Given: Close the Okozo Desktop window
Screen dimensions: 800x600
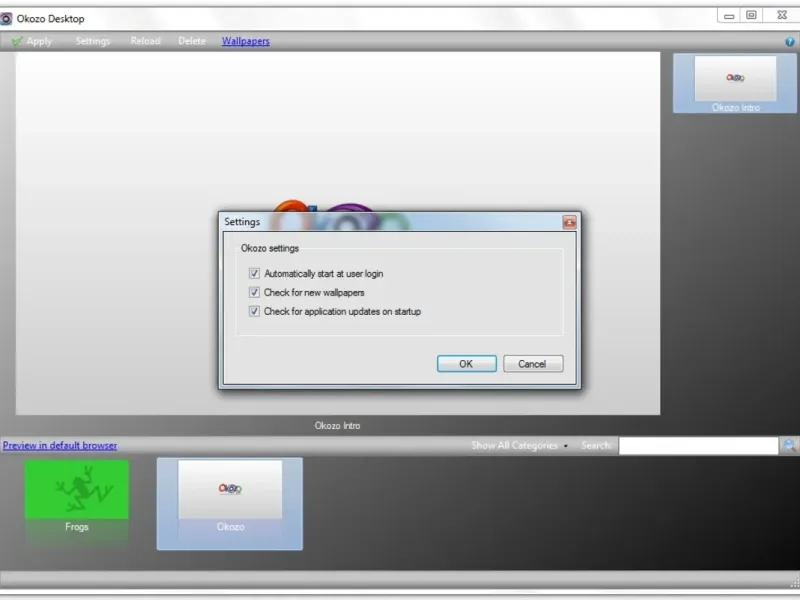Looking at the screenshot, I should click(782, 15).
